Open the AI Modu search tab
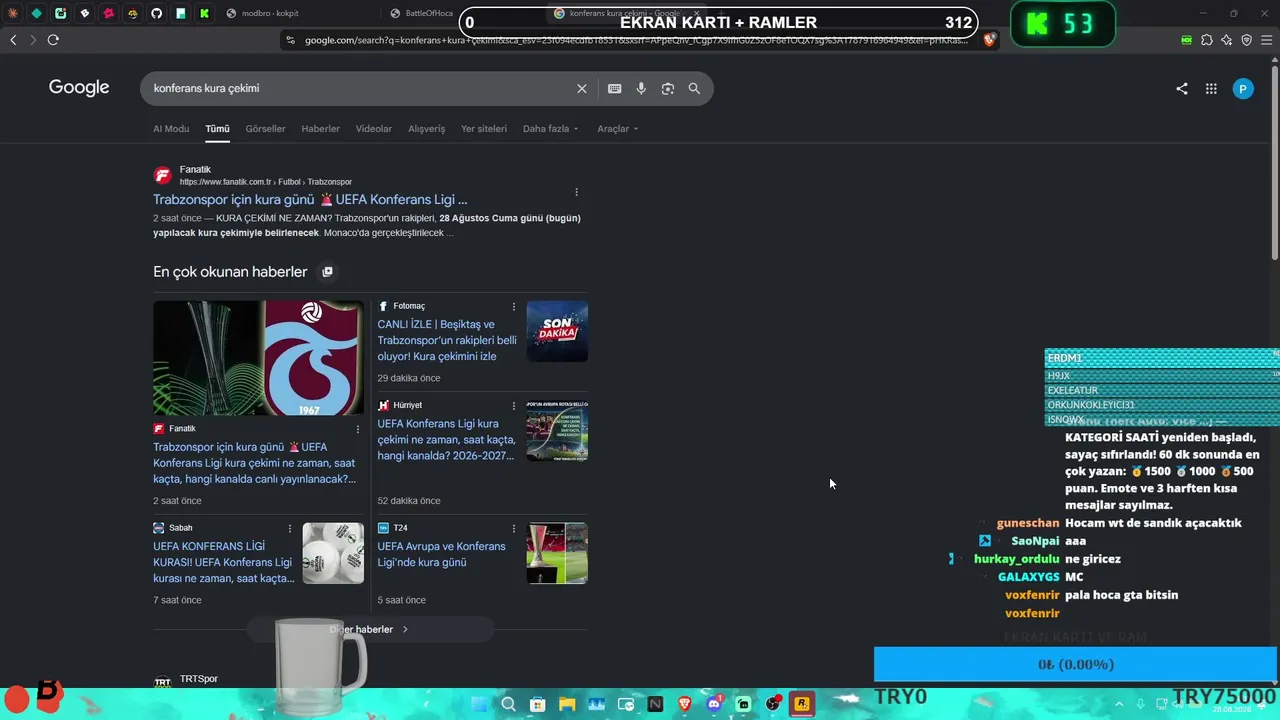This screenshot has height=720, width=1280. point(171,129)
